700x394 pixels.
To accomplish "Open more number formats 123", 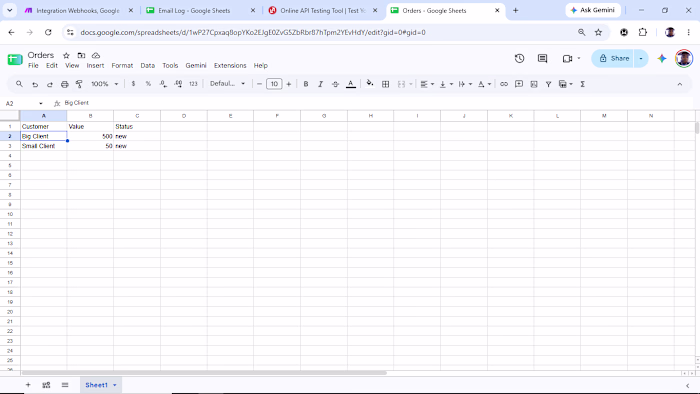I will [x=193, y=84].
